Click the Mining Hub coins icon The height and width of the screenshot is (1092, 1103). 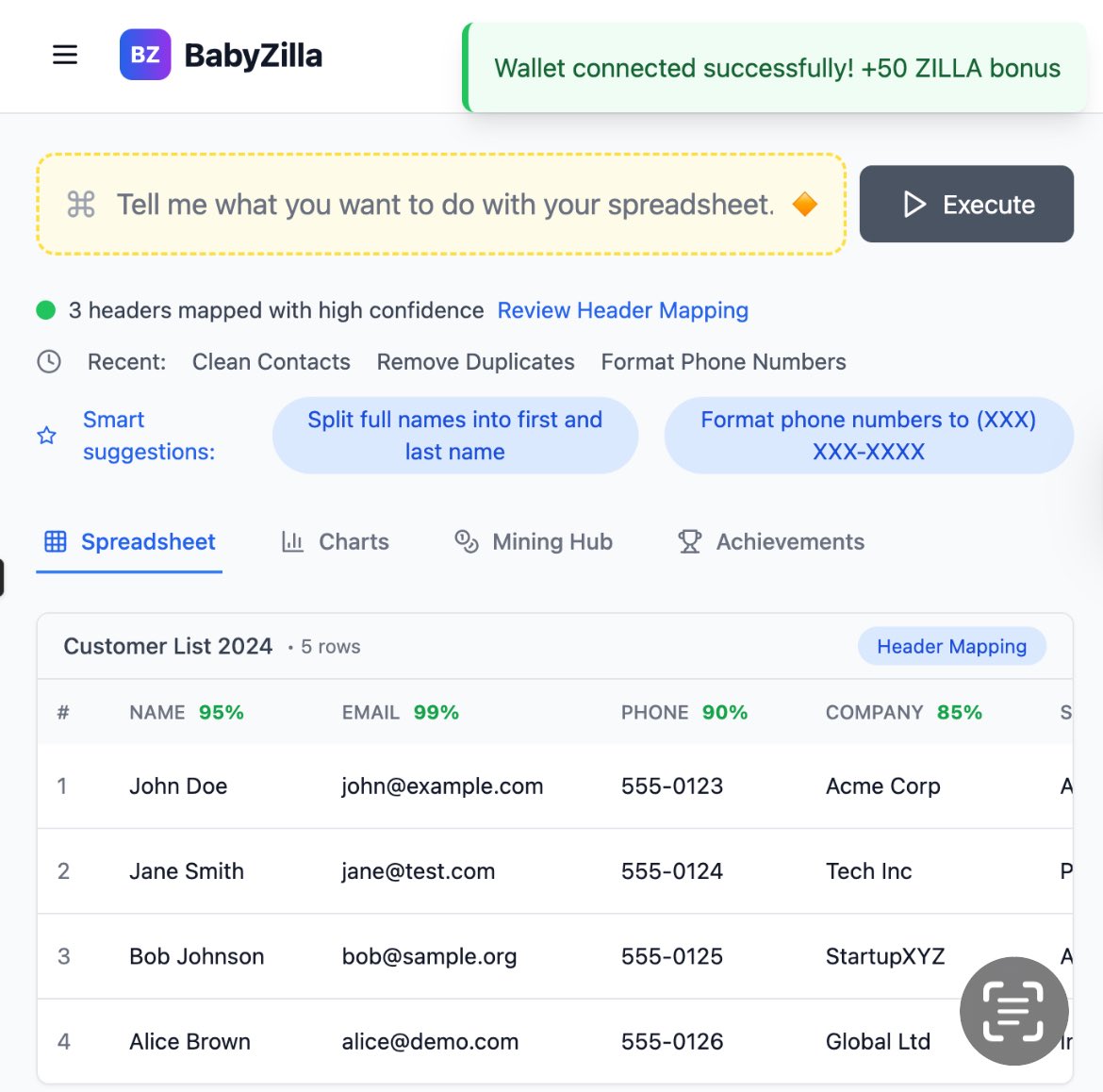point(467,542)
